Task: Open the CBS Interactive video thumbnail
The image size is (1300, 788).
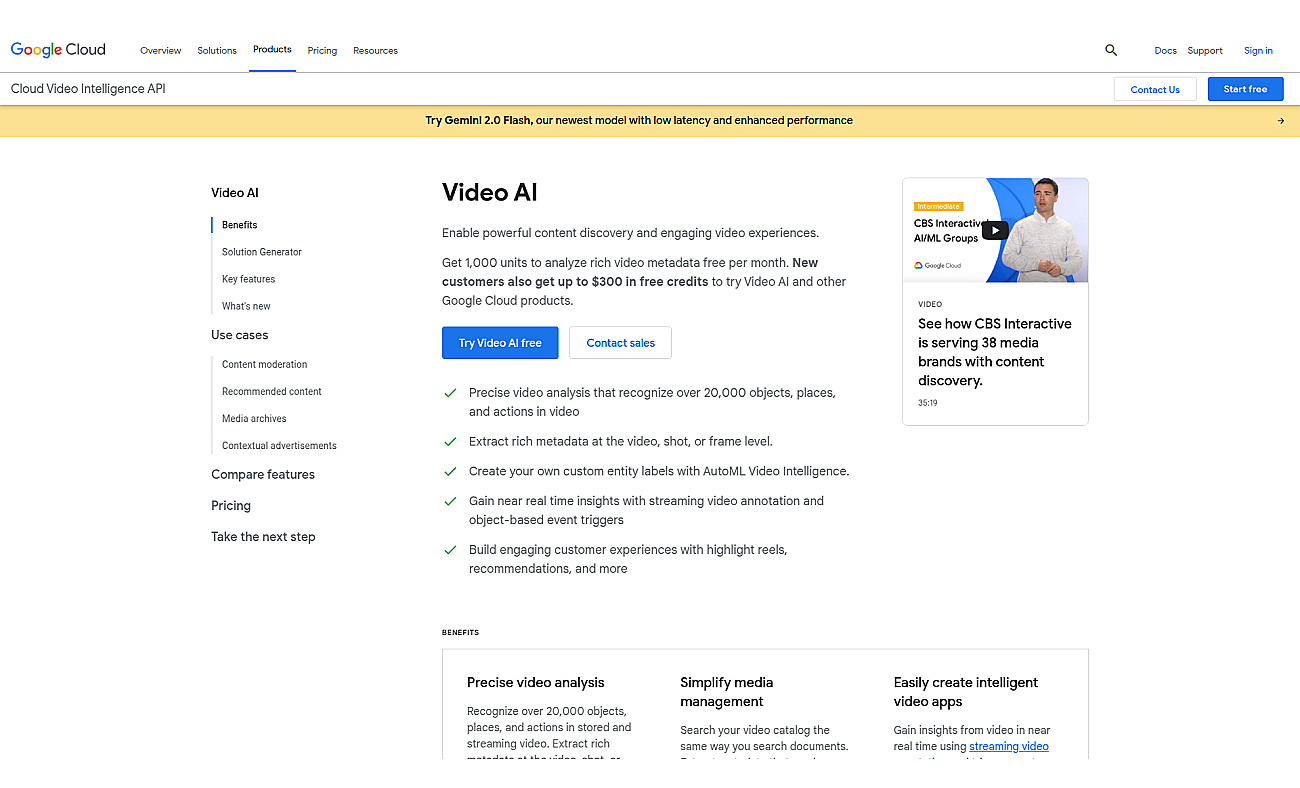Action: pyautogui.click(x=995, y=230)
